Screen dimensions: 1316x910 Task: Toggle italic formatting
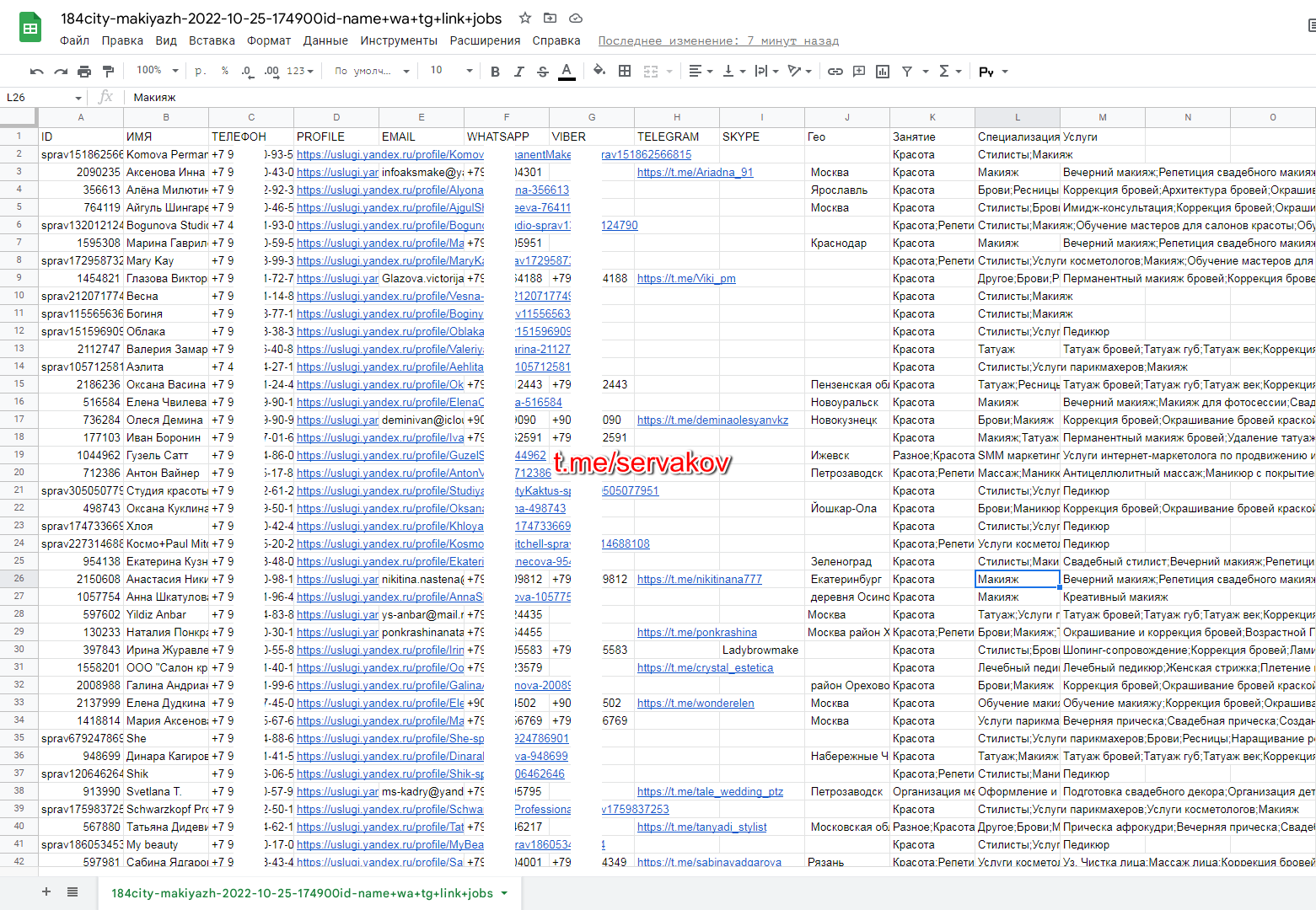click(x=518, y=72)
